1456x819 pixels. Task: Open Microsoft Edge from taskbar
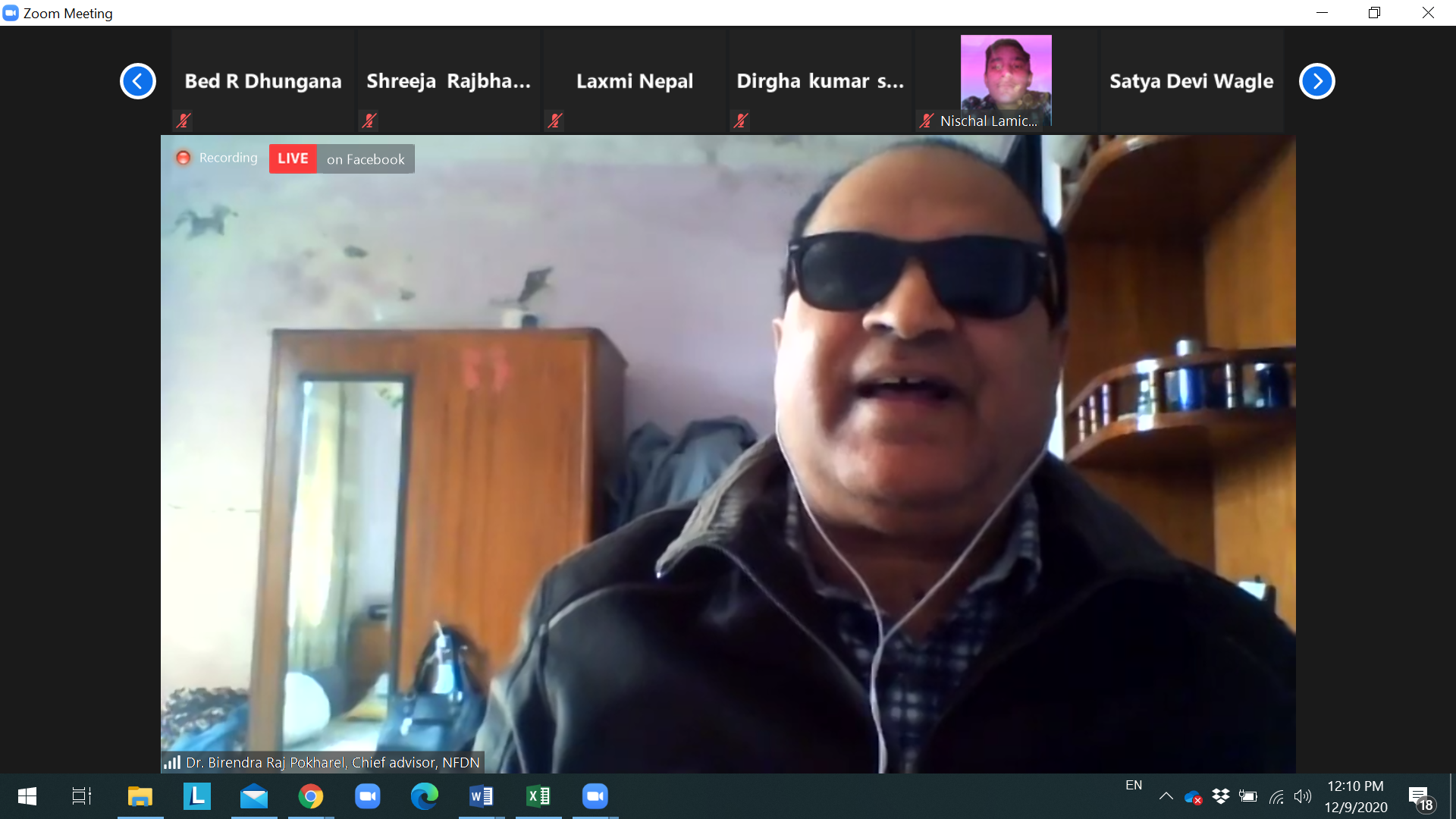pos(425,796)
